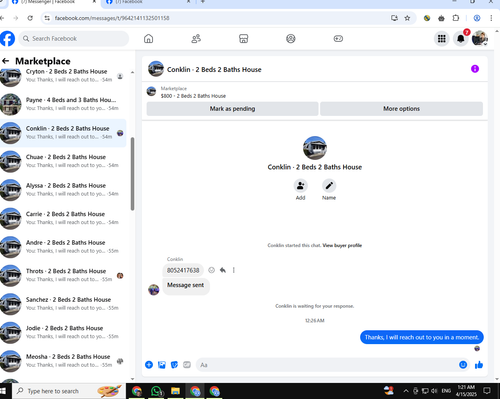Click the blue Thanks reach out message bubble

coord(422,337)
